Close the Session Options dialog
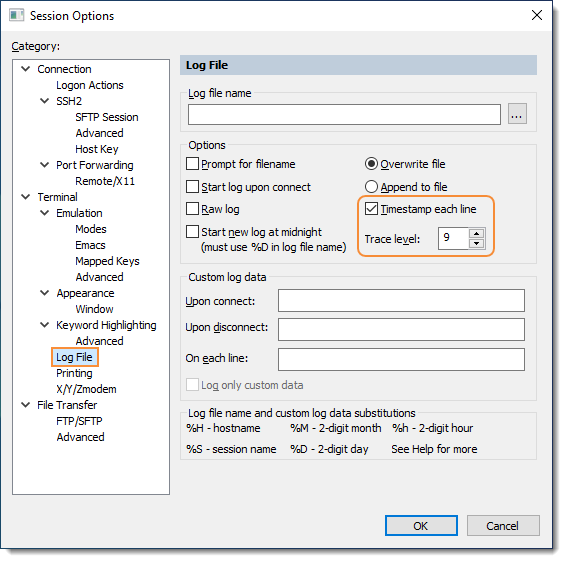The image size is (565, 561). 537,15
